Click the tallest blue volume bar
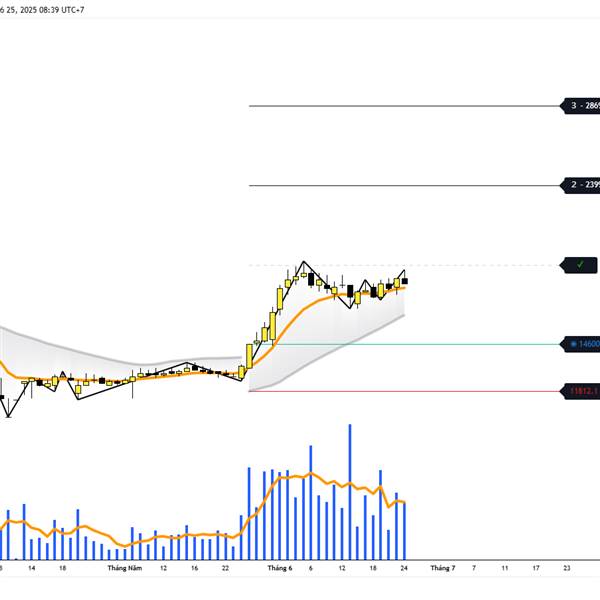600x600 pixels. [x=350, y=492]
